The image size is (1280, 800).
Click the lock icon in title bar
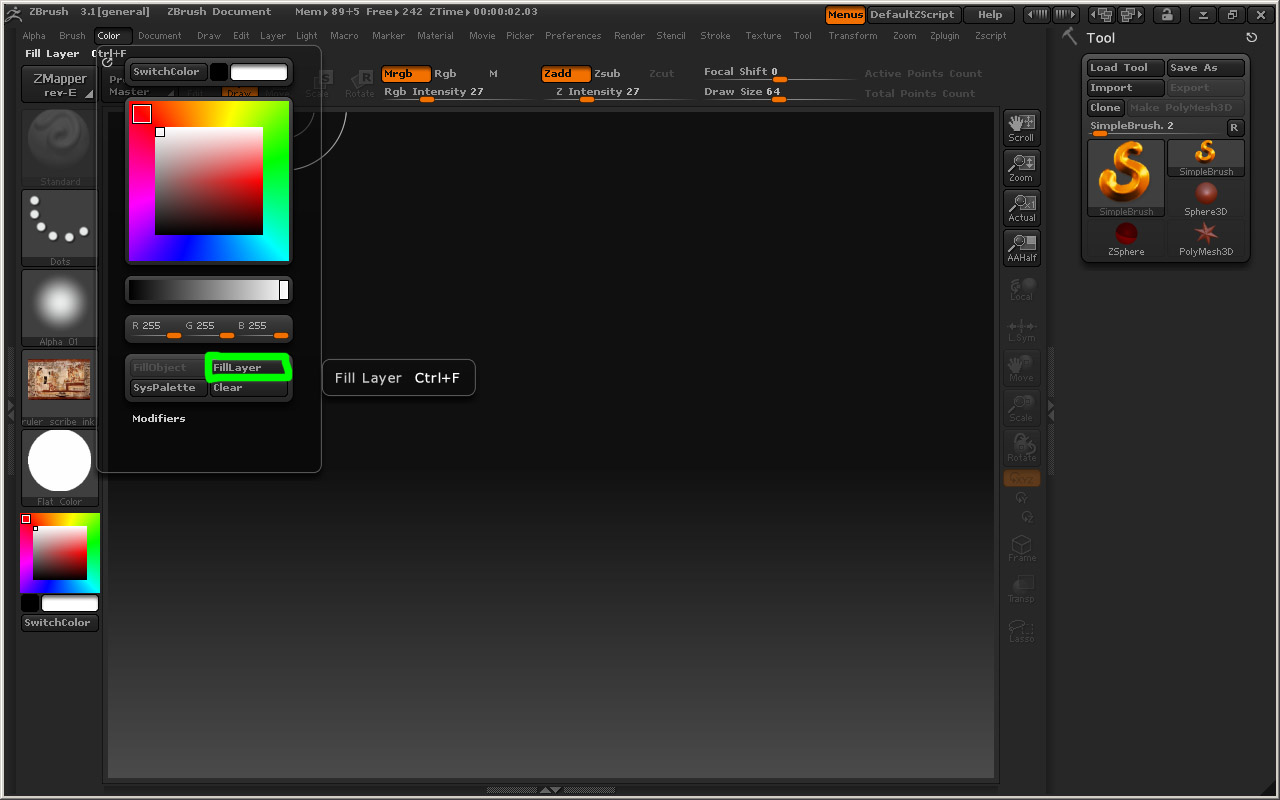(x=1165, y=14)
